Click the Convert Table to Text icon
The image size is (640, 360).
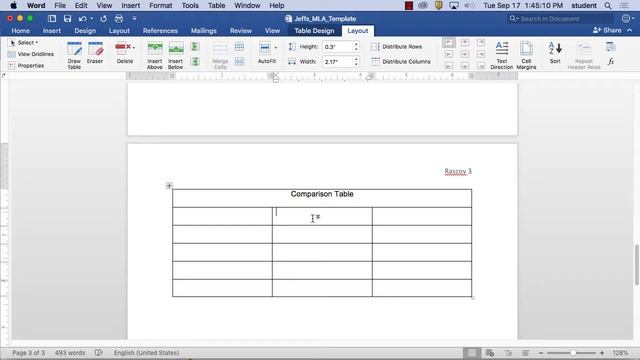click(x=611, y=47)
